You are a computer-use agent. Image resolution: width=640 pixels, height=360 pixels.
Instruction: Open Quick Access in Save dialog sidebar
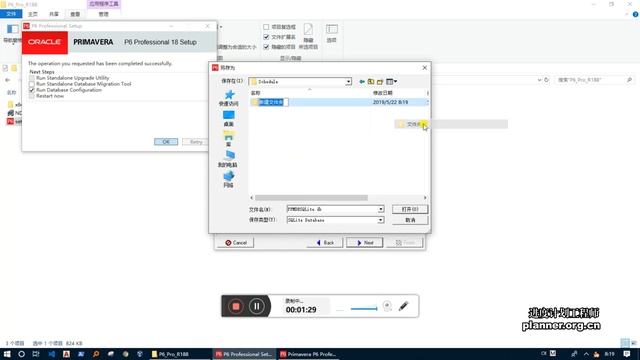click(229, 98)
